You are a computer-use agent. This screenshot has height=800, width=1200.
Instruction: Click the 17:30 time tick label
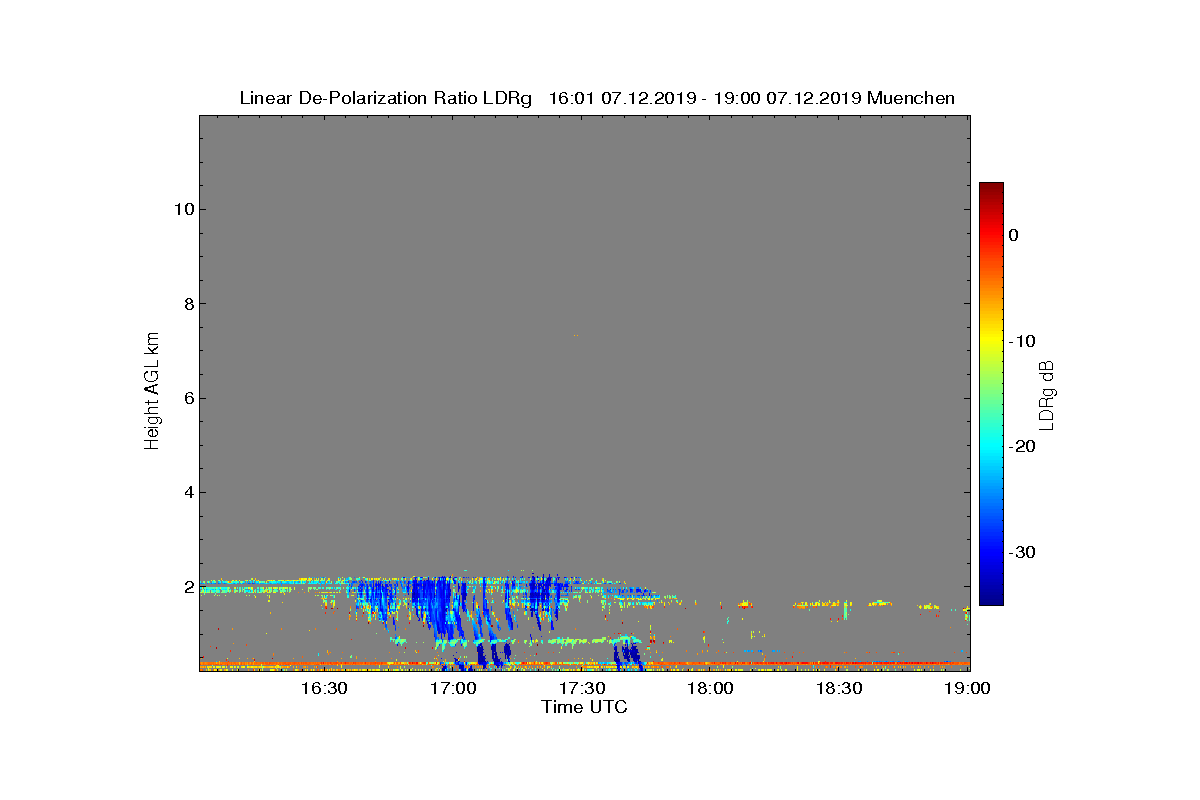pos(582,688)
